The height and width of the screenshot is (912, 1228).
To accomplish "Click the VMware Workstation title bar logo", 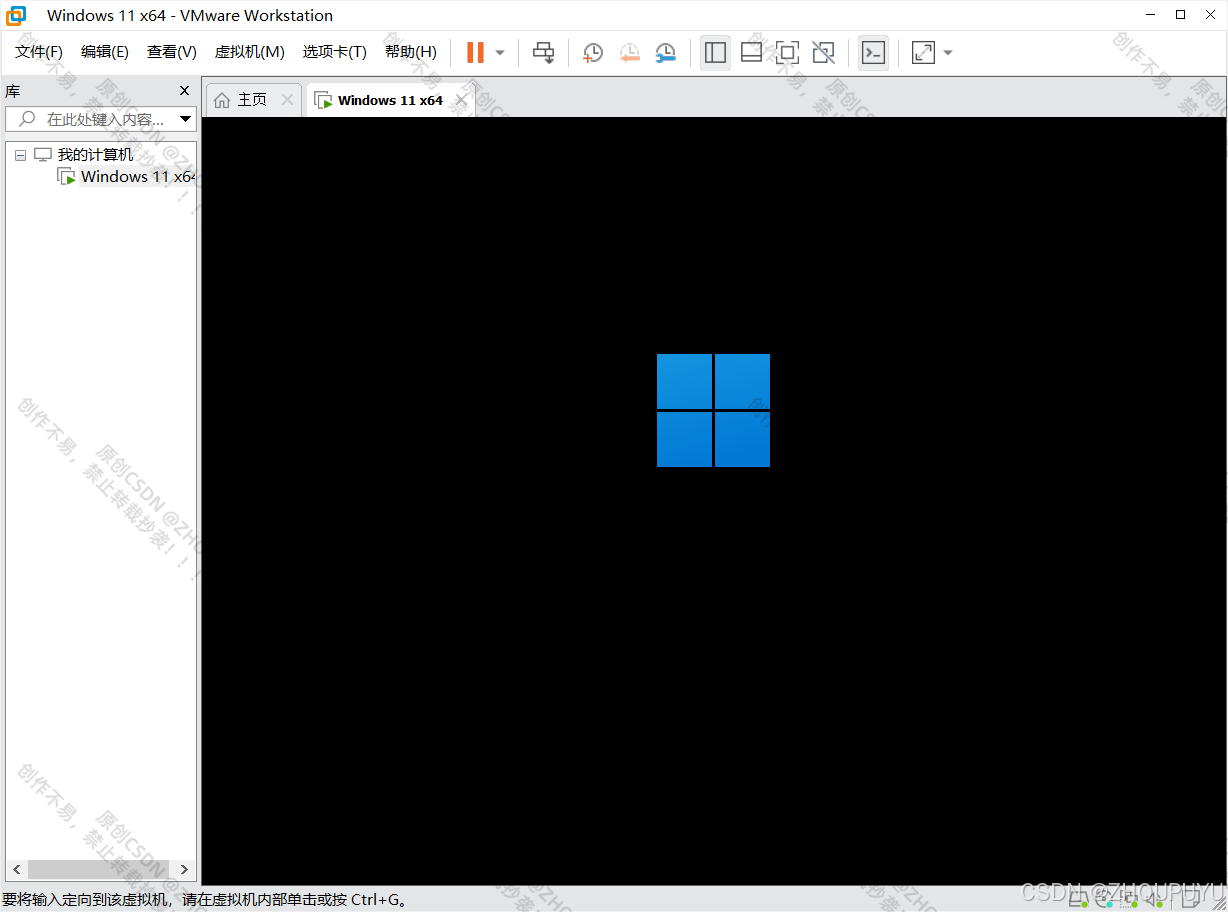I will tap(17, 15).
